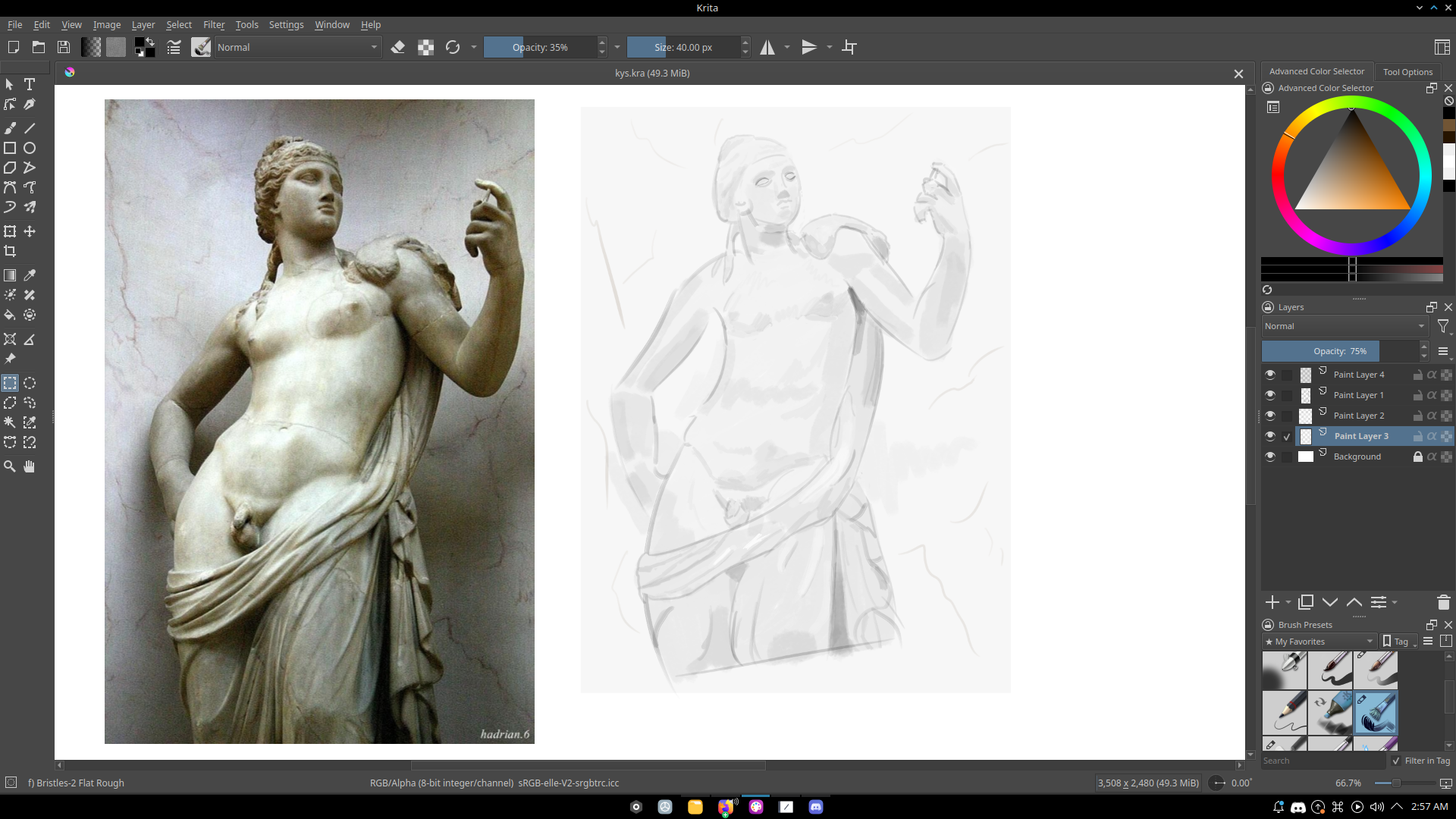
Task: Open the Filter menu
Action: [214, 24]
